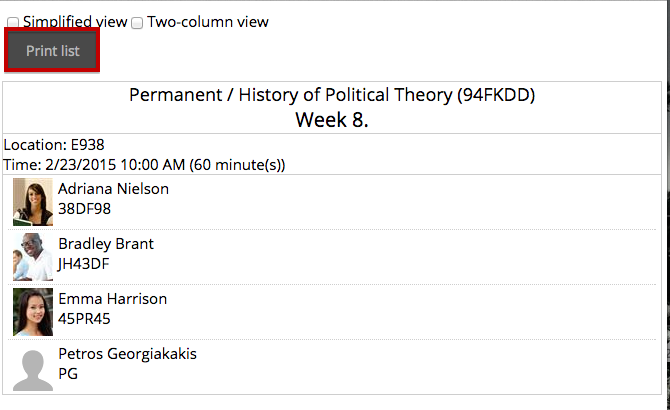Click student ID 38DF98
670x410 pixels.
[x=84, y=209]
